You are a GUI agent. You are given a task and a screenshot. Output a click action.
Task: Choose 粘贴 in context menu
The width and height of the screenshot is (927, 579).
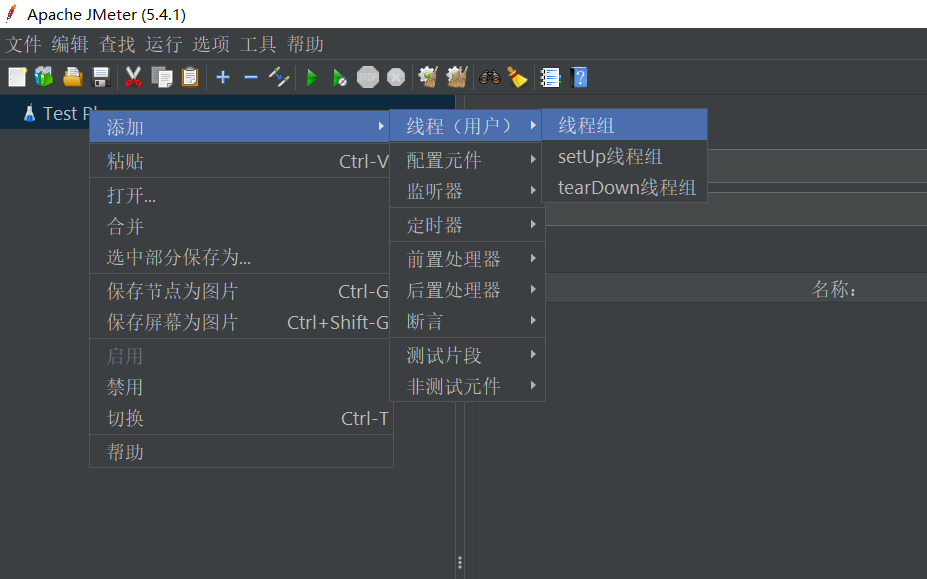tap(241, 161)
